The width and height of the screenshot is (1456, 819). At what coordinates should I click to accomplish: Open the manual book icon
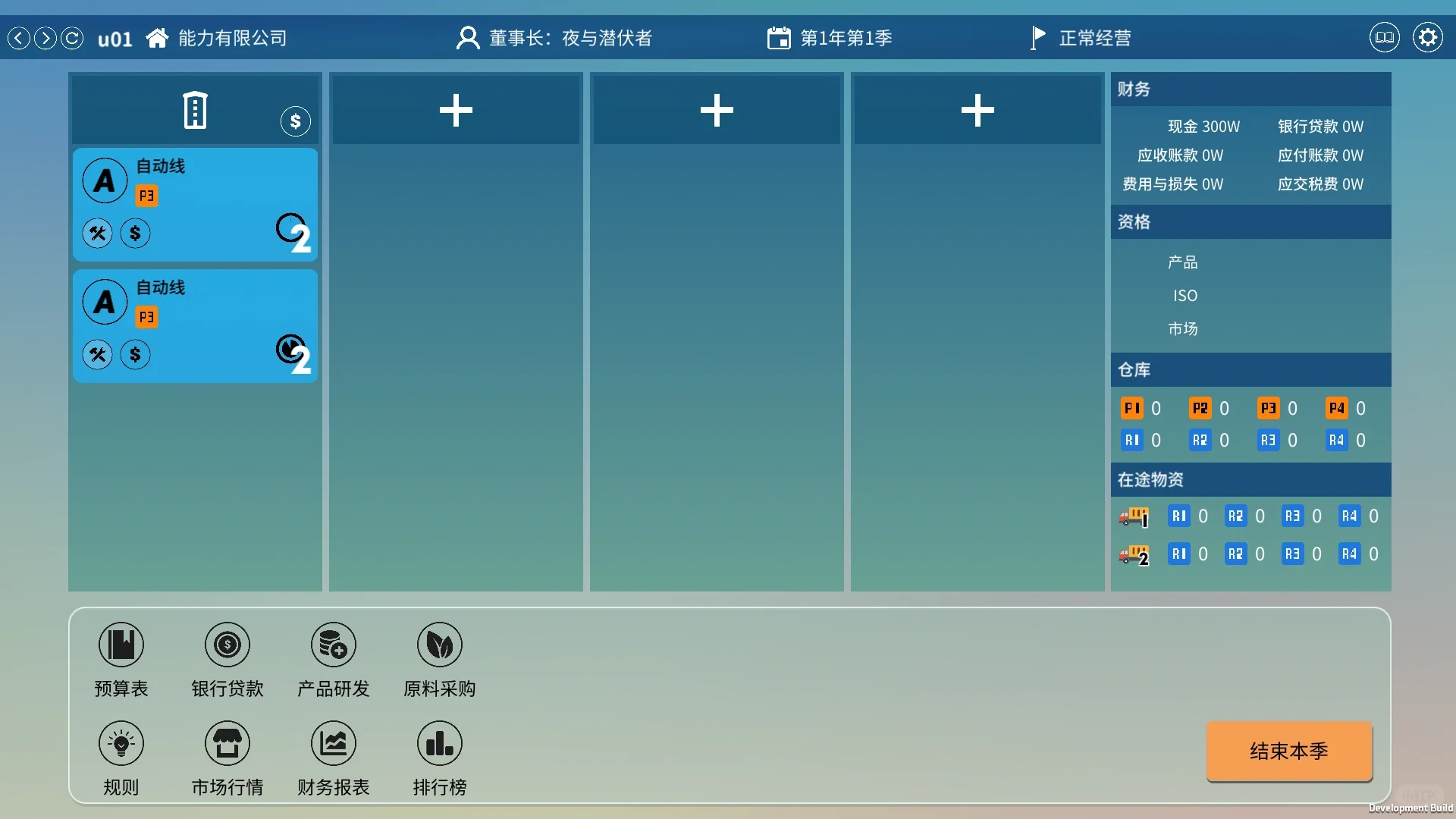pos(1384,37)
